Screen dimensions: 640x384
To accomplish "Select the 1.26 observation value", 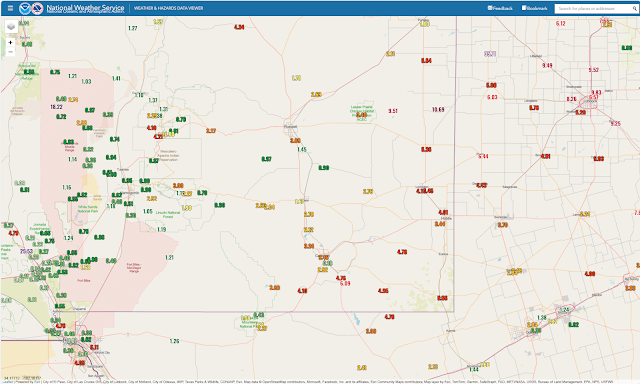I will (x=174, y=341).
